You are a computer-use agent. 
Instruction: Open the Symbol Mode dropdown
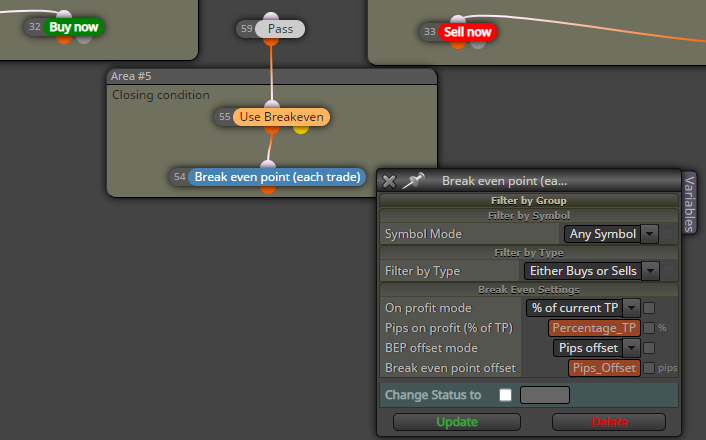(x=649, y=234)
